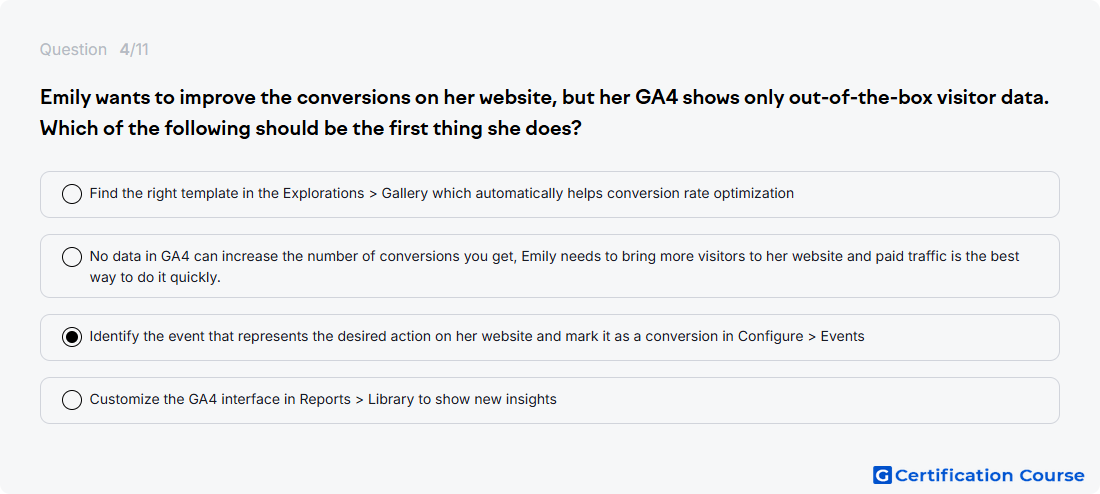The width and height of the screenshot is (1100, 494).
Task: Click the 'Emily wants to improve' question heading
Action: [544, 98]
